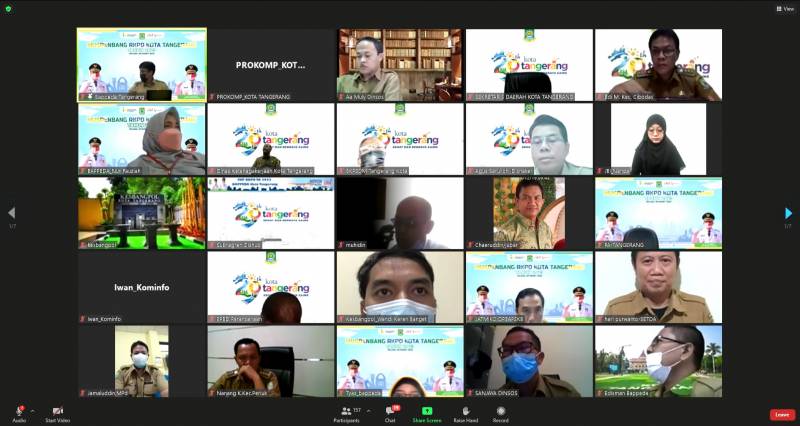Click the Sanjaya Dinsos video tile
The width and height of the screenshot is (800, 426).
528,360
